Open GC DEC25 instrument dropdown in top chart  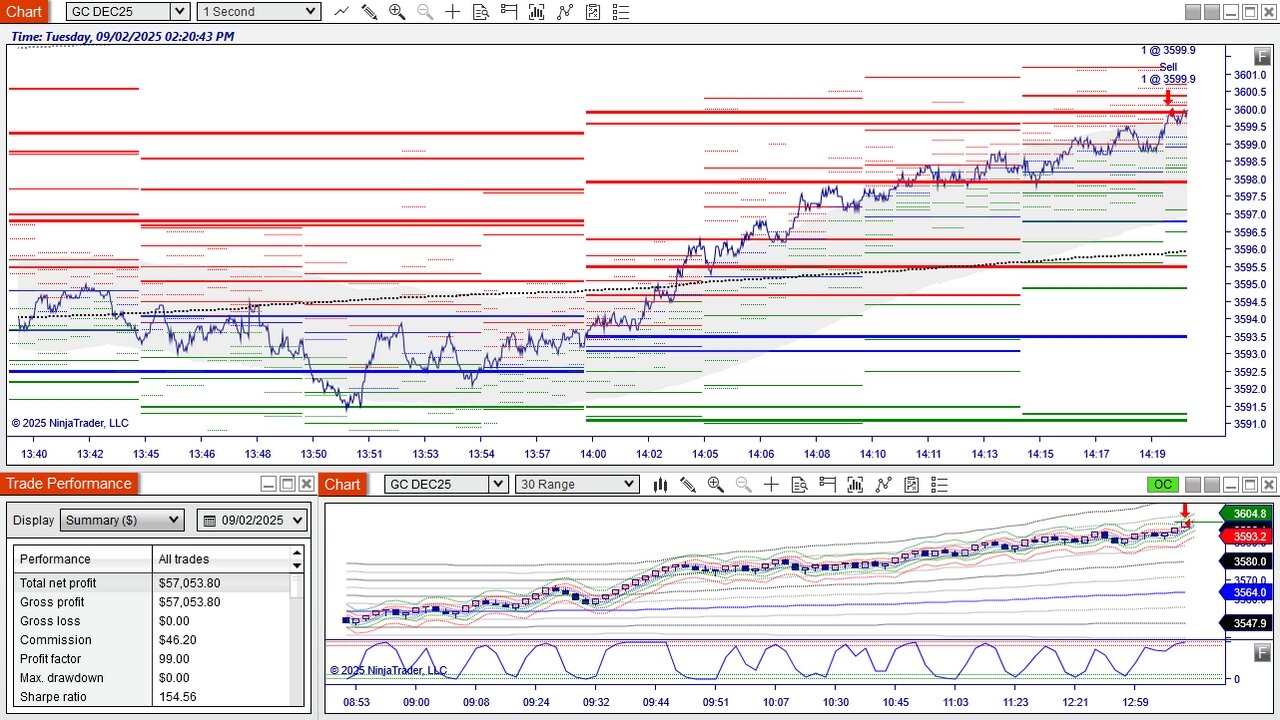point(179,12)
